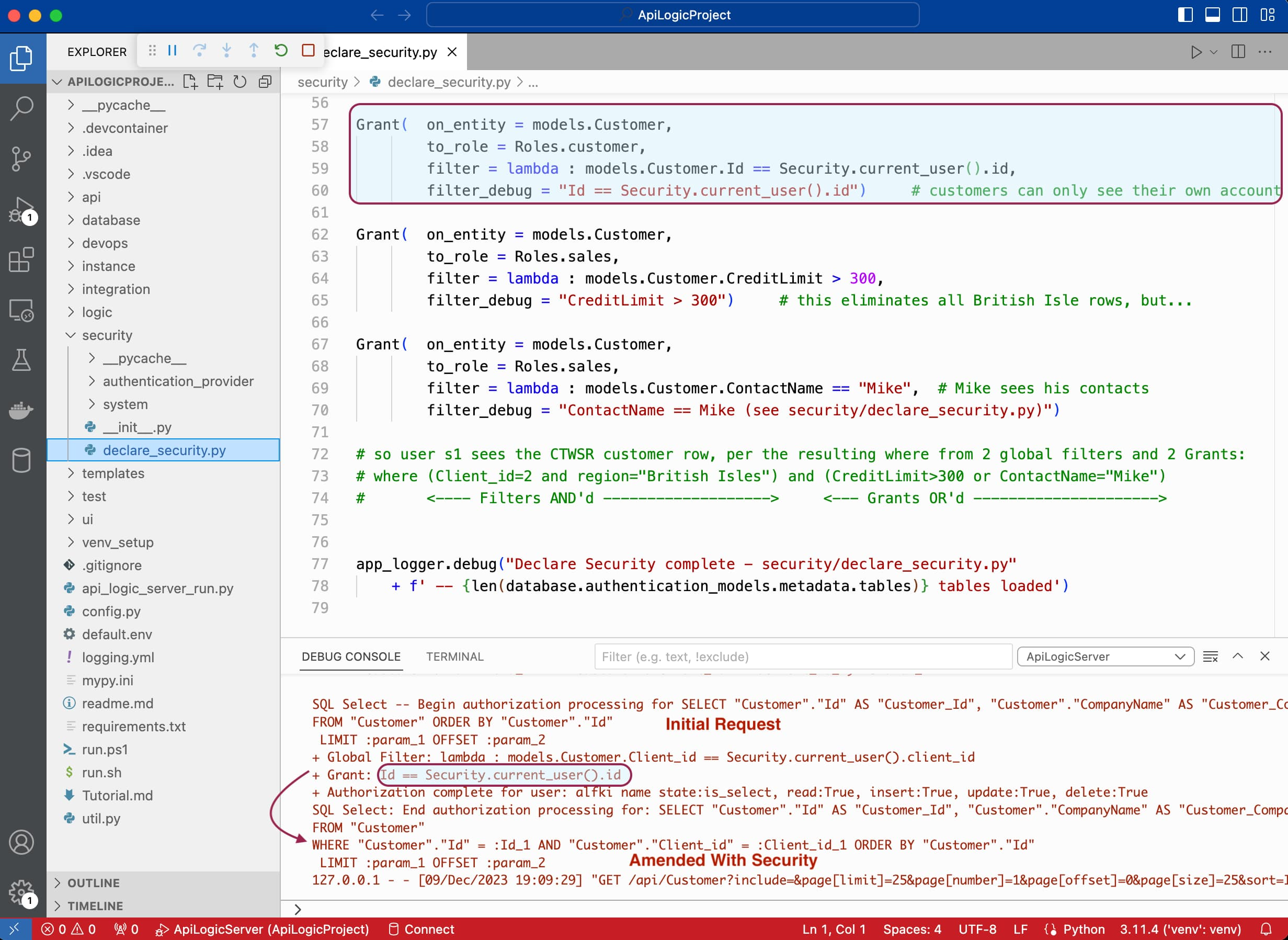Toggle primary side bar layout
The height and width of the screenshot is (940, 1288).
[1185, 15]
